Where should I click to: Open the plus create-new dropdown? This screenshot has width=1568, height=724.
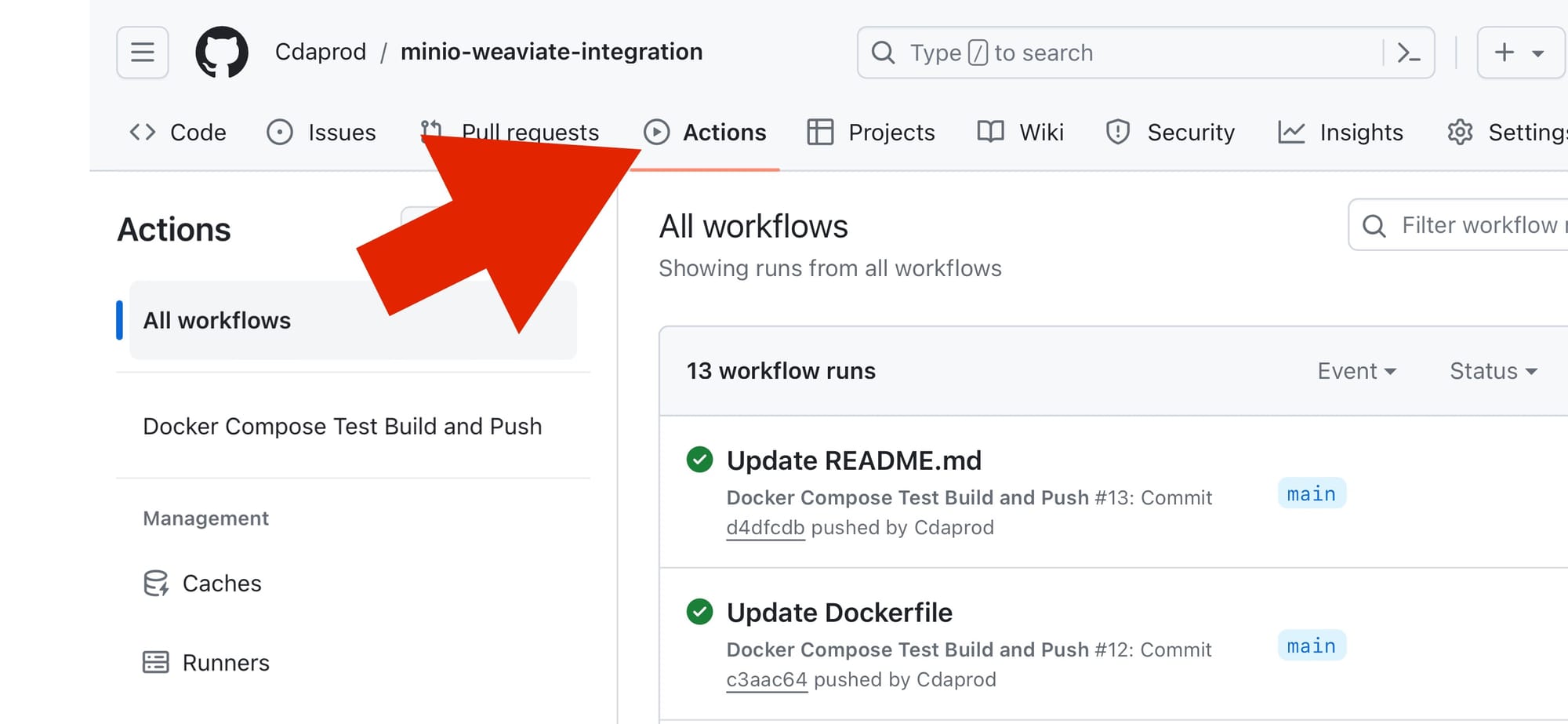tap(1519, 53)
